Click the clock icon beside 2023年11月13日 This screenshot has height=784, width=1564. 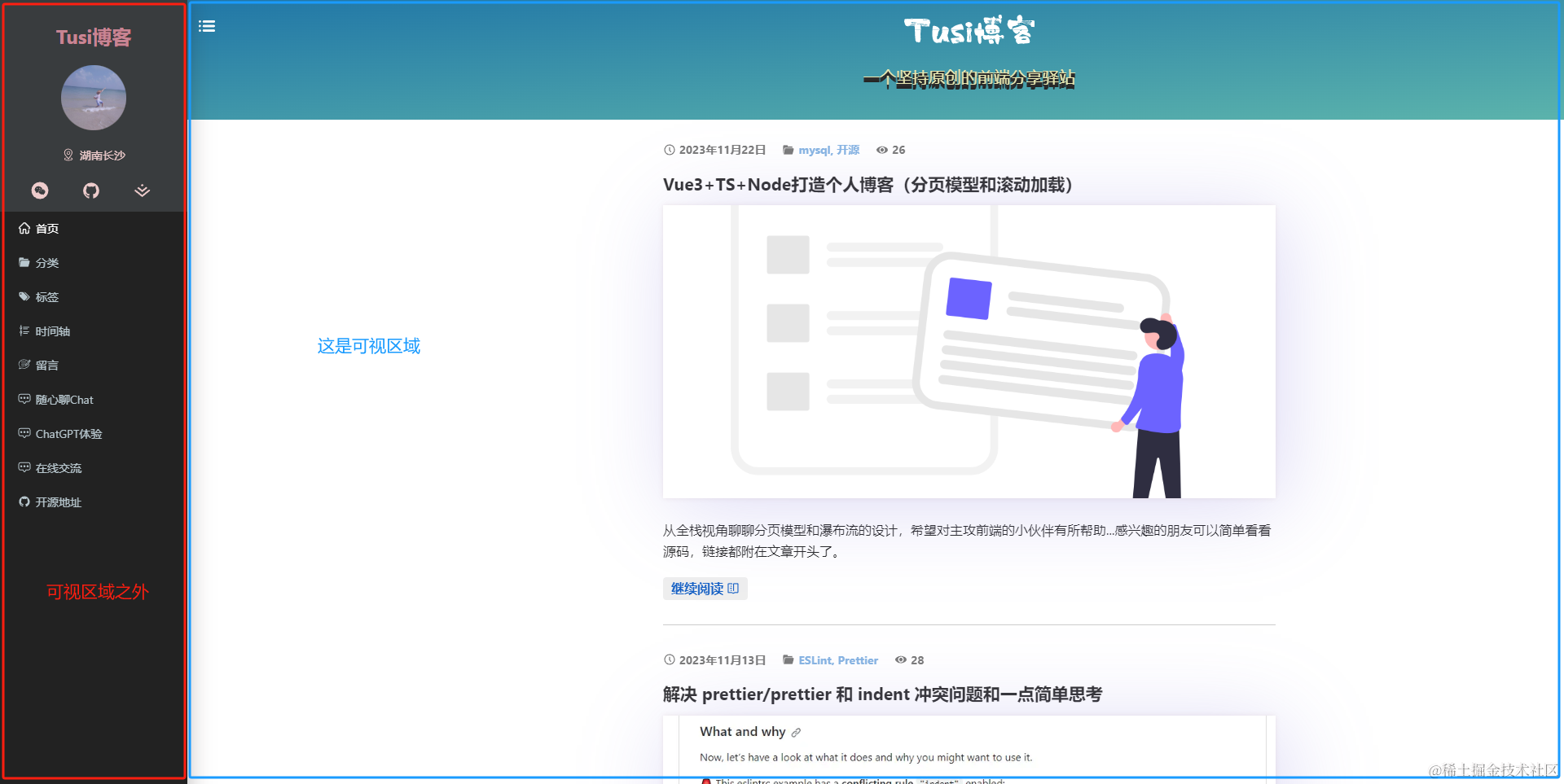coord(670,660)
